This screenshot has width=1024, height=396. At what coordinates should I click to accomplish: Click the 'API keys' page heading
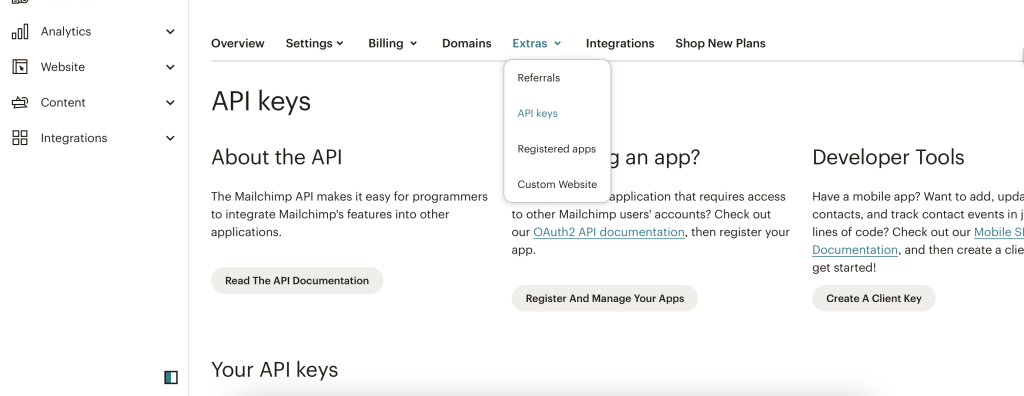click(261, 102)
